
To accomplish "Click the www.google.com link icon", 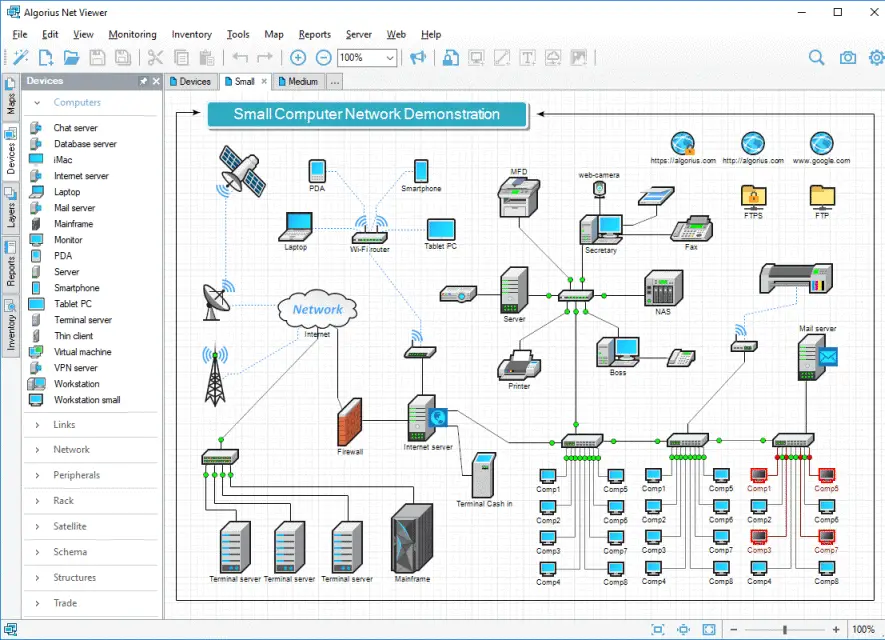I will click(x=821, y=143).
